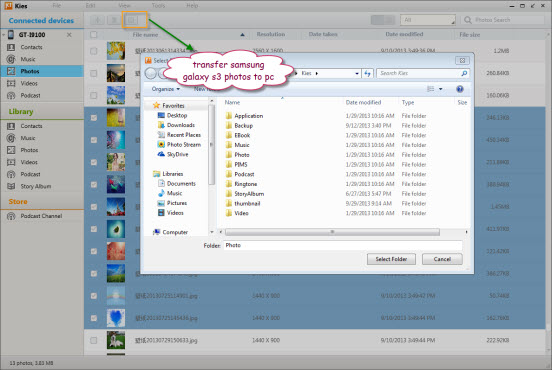
Task: Click the horizontal scrollbar in folder dialog
Action: (332, 232)
